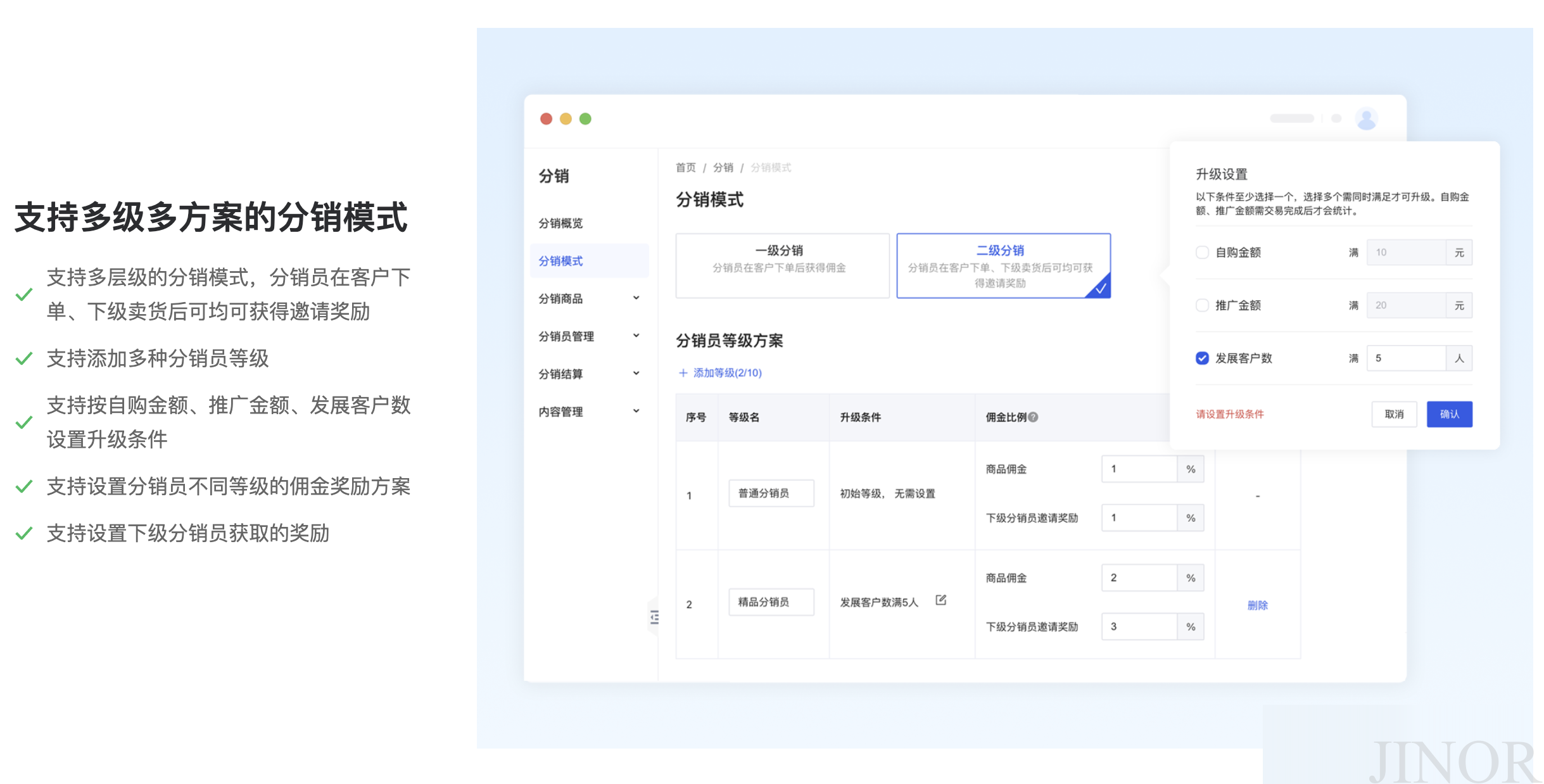Expand the 分销结算 menu chevron

[x=636, y=373]
